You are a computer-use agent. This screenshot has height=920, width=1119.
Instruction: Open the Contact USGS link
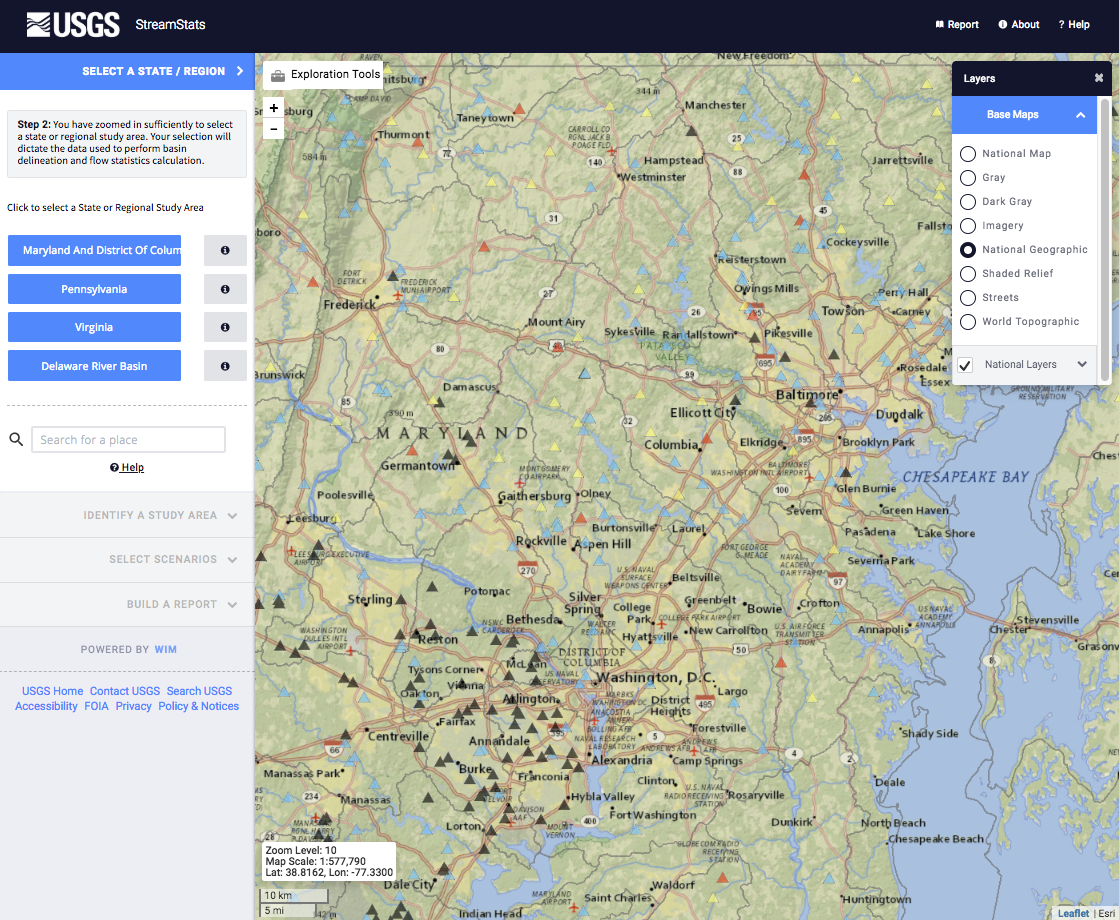pyautogui.click(x=124, y=691)
